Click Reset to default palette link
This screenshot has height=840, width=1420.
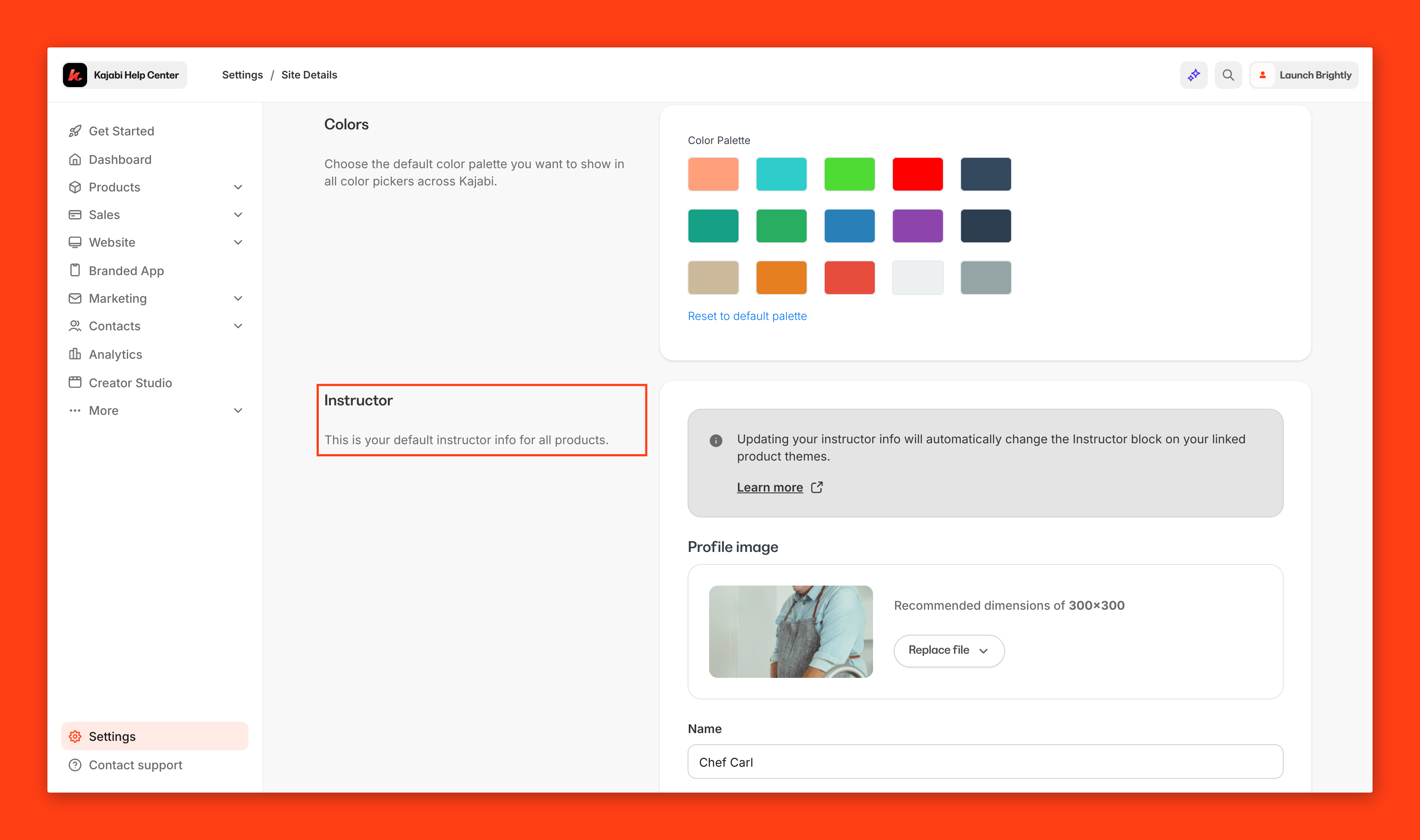click(747, 316)
